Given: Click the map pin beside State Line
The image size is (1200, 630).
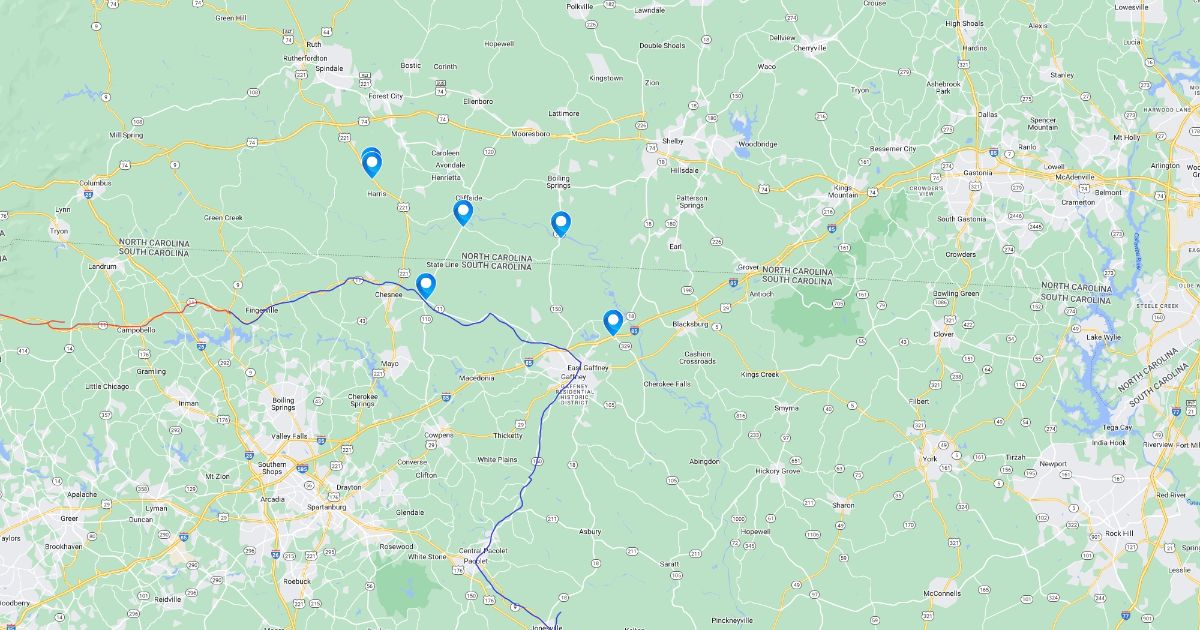Looking at the screenshot, I should click(x=426, y=286).
